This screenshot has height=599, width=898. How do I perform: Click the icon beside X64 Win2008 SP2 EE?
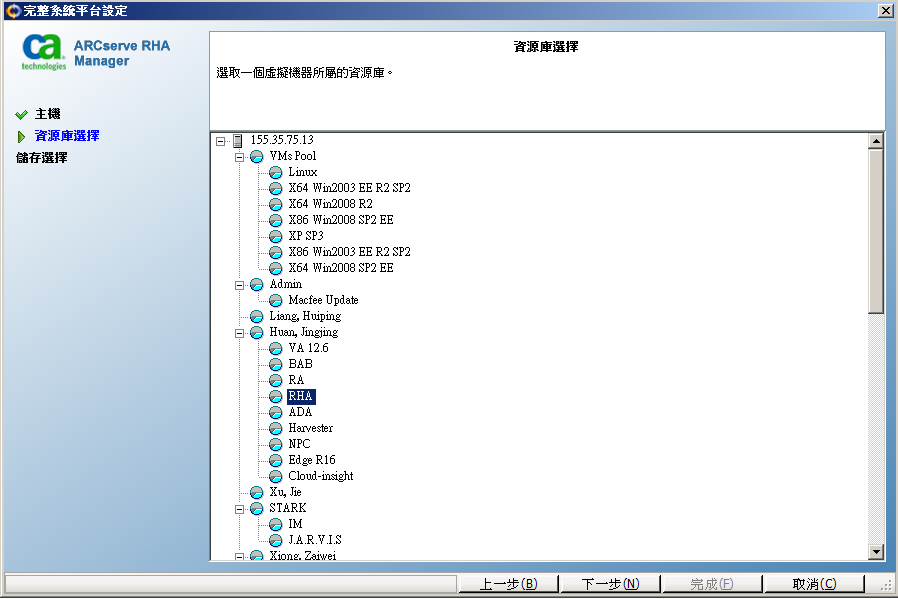pos(275,269)
